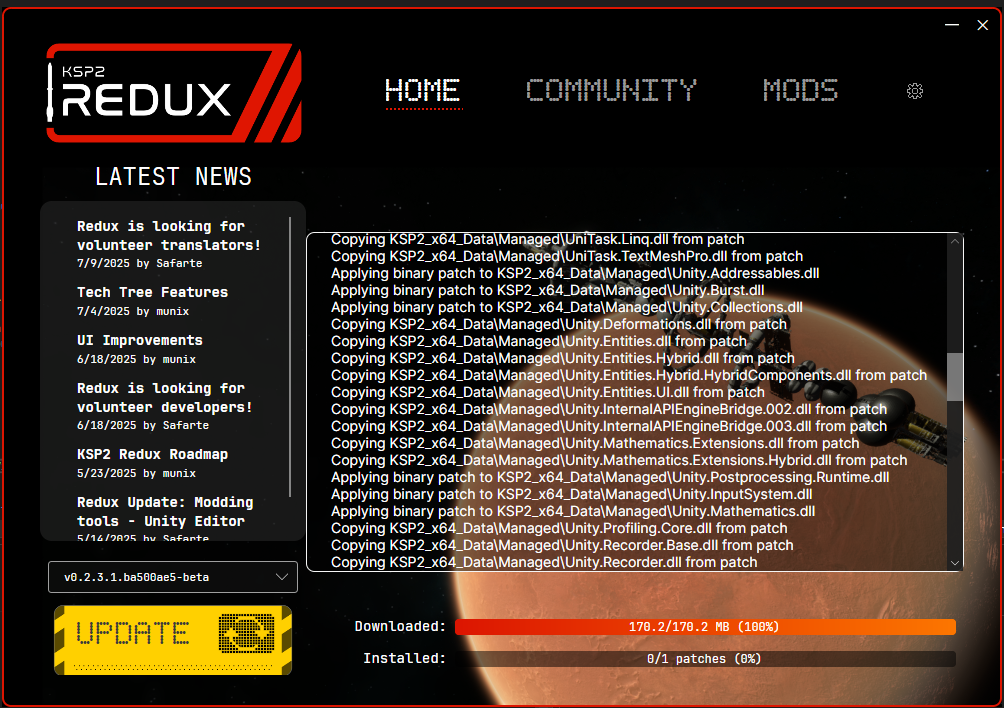Open the Tech Tree Features news item
The width and height of the screenshot is (1004, 708).
point(152,293)
